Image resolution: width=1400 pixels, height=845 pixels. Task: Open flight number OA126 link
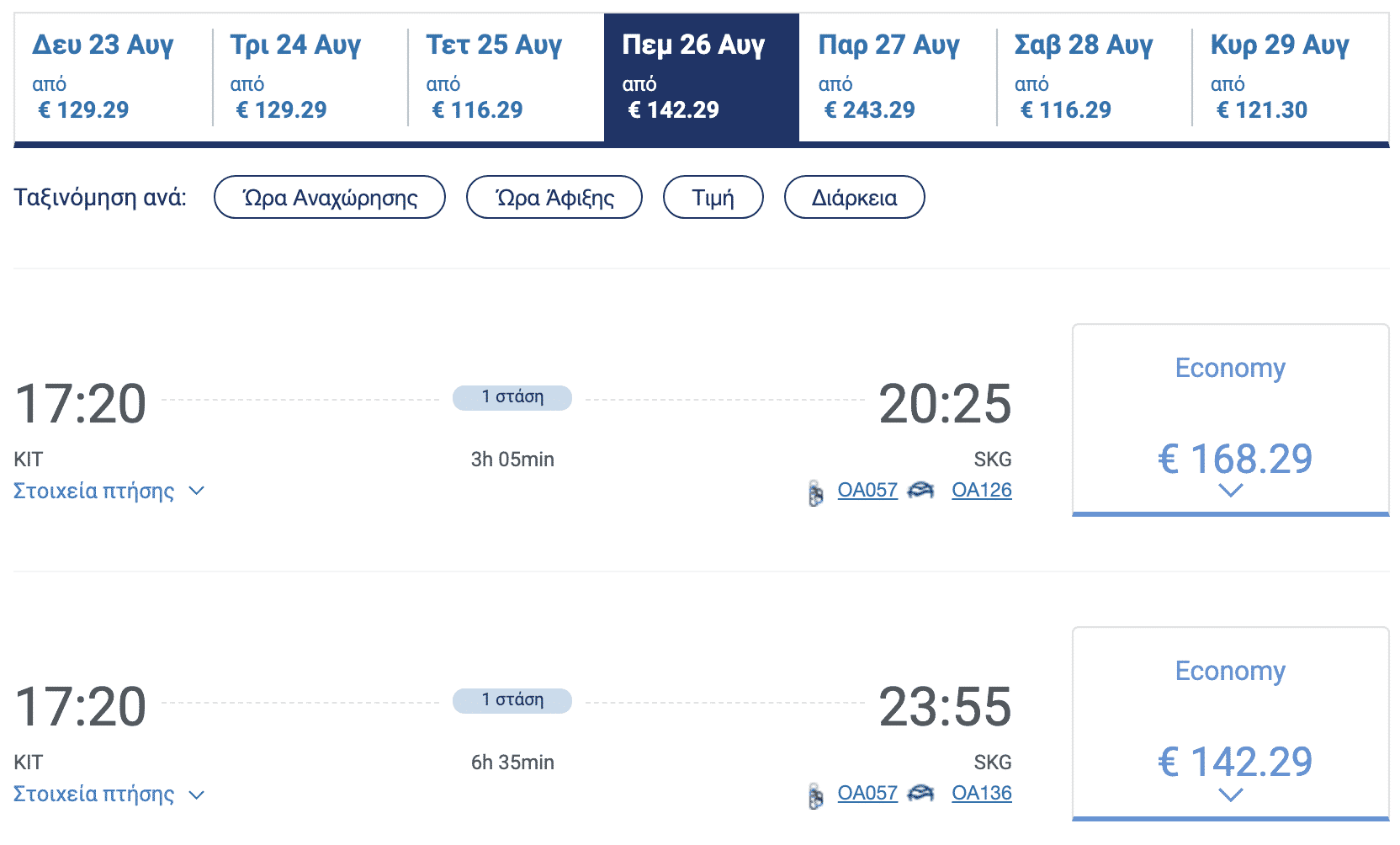point(981,490)
